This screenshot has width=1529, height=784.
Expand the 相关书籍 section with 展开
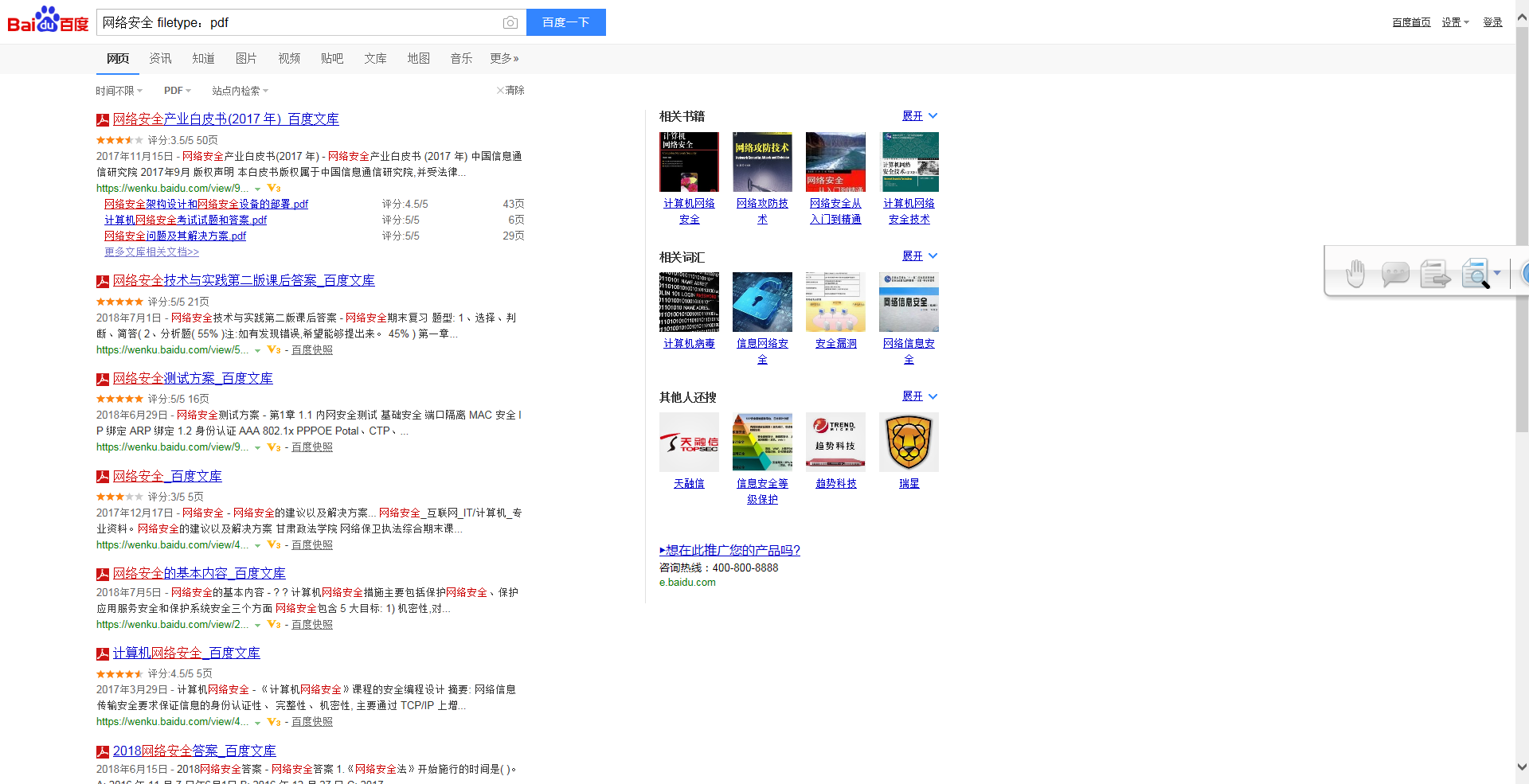tap(920, 116)
